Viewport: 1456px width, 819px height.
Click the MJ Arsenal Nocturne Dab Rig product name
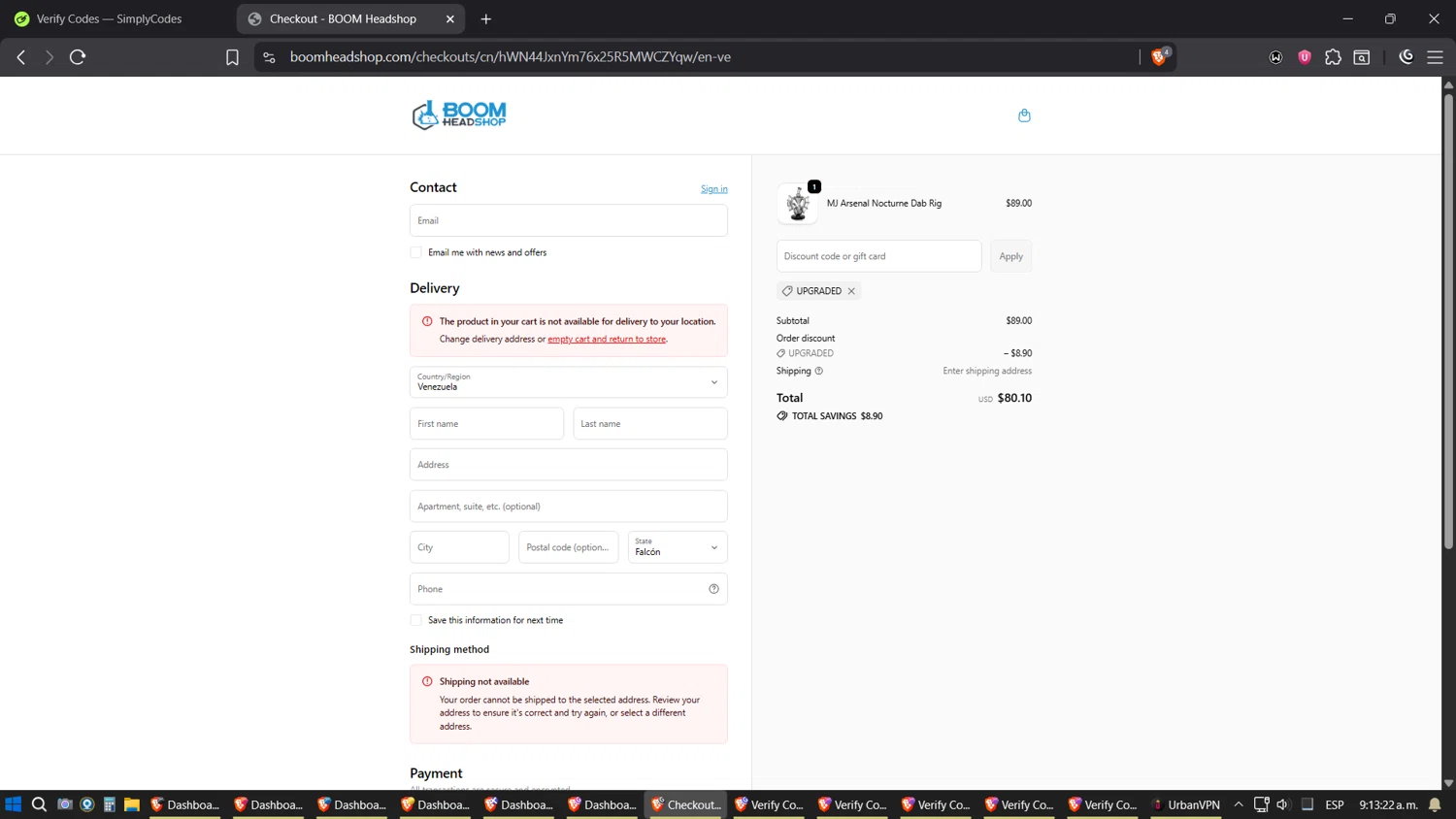tap(884, 204)
